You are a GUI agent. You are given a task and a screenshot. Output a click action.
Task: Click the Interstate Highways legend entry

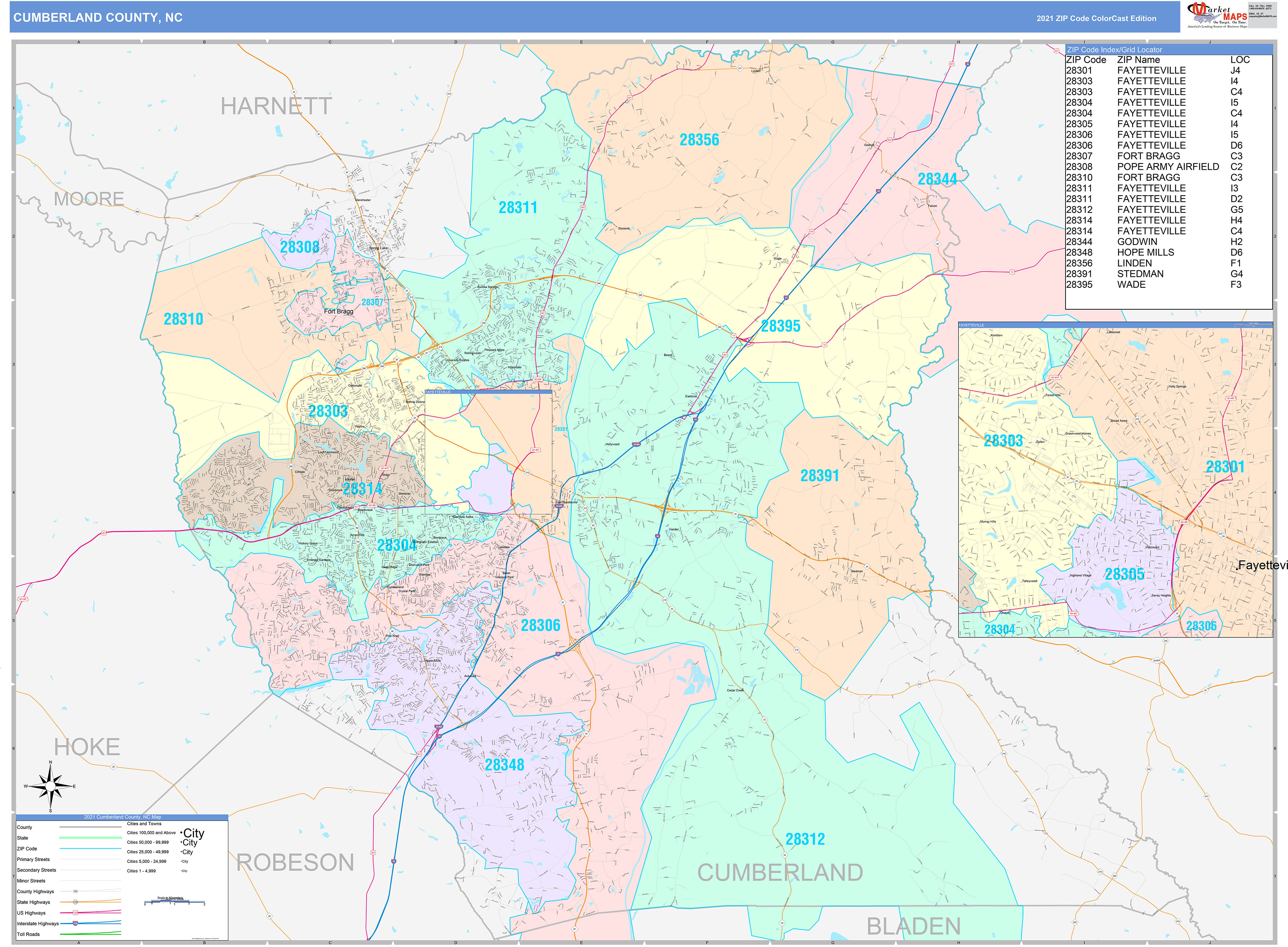[x=69, y=923]
